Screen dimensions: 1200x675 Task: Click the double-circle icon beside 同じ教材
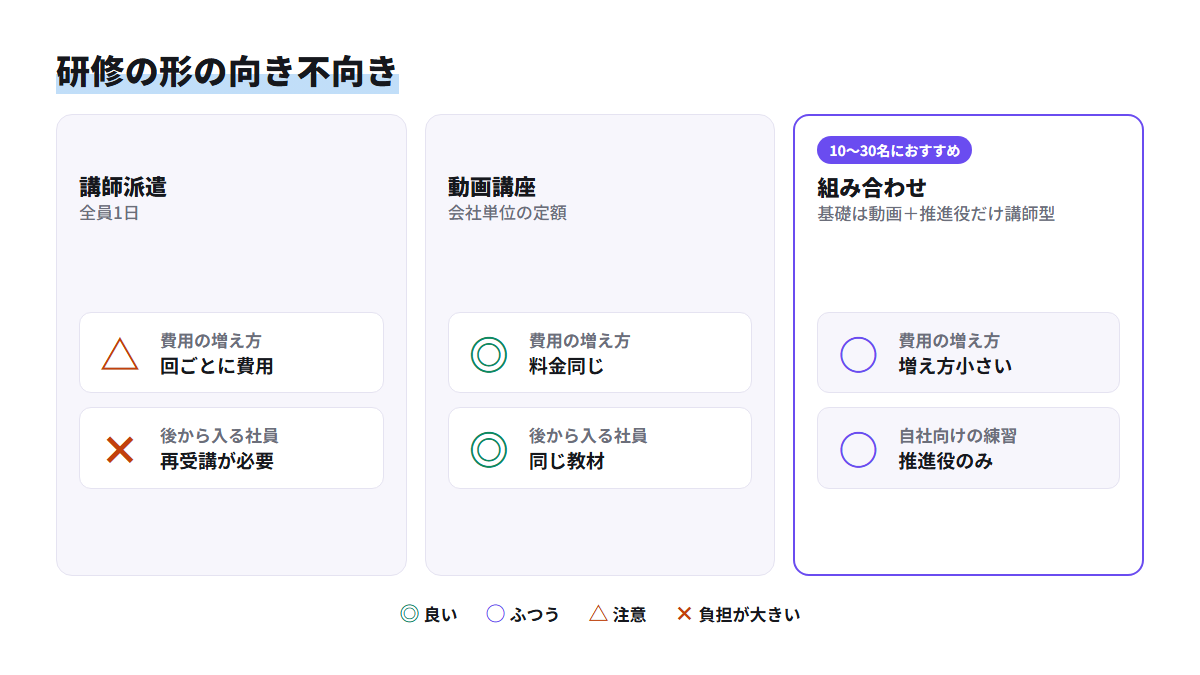pyautogui.click(x=489, y=450)
